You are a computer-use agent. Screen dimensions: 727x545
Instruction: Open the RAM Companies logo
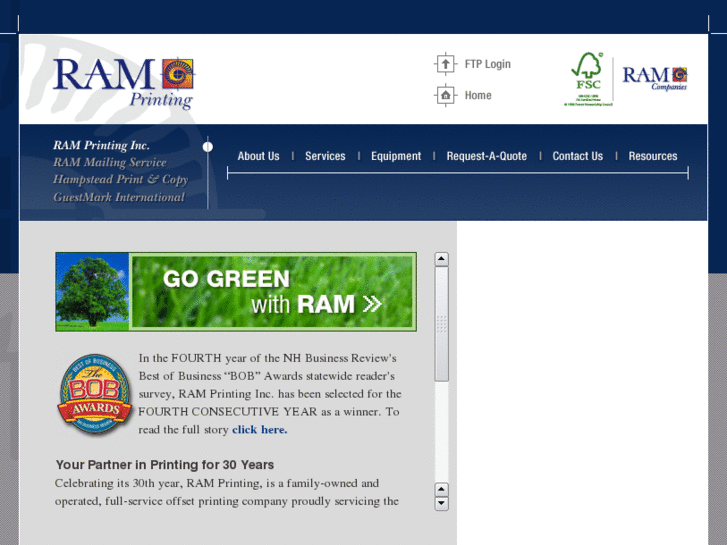pos(655,78)
